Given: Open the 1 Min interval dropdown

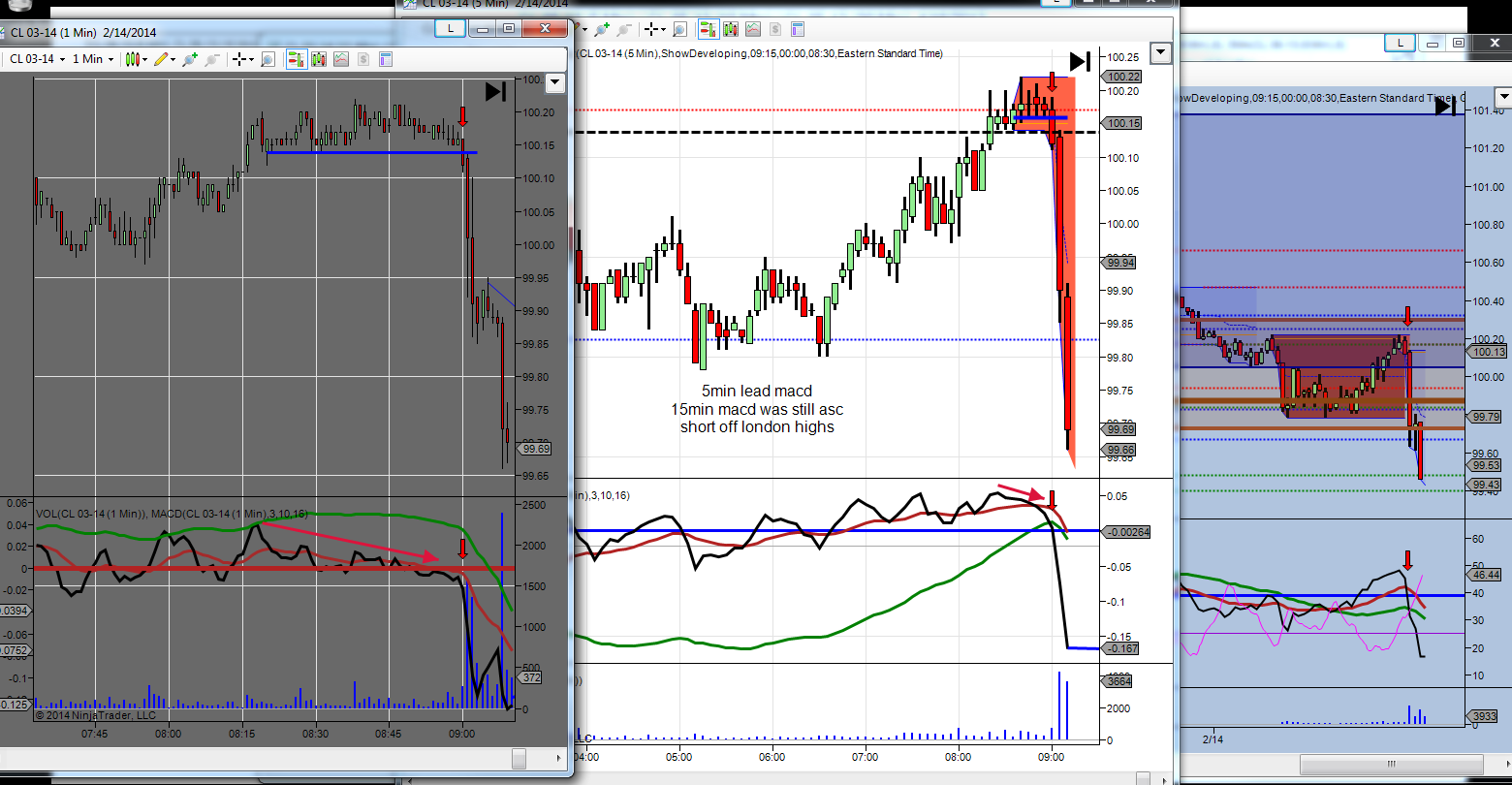Looking at the screenshot, I should coord(93,59).
